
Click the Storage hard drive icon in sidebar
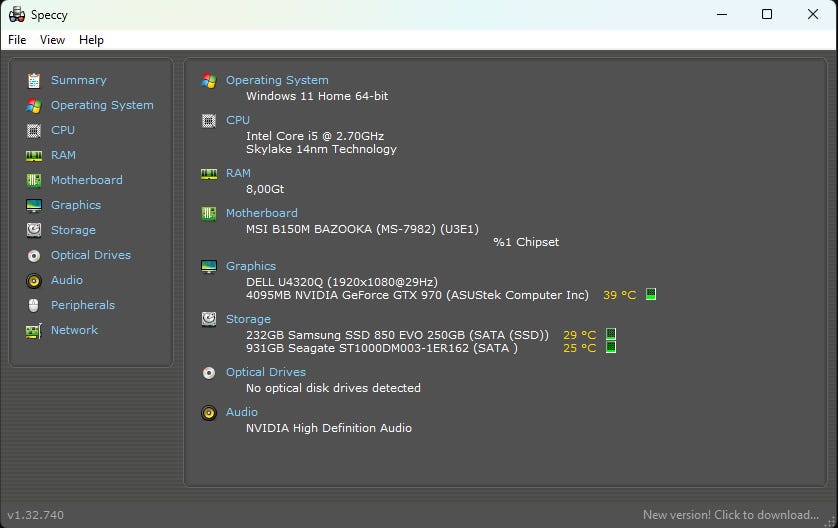[34, 230]
